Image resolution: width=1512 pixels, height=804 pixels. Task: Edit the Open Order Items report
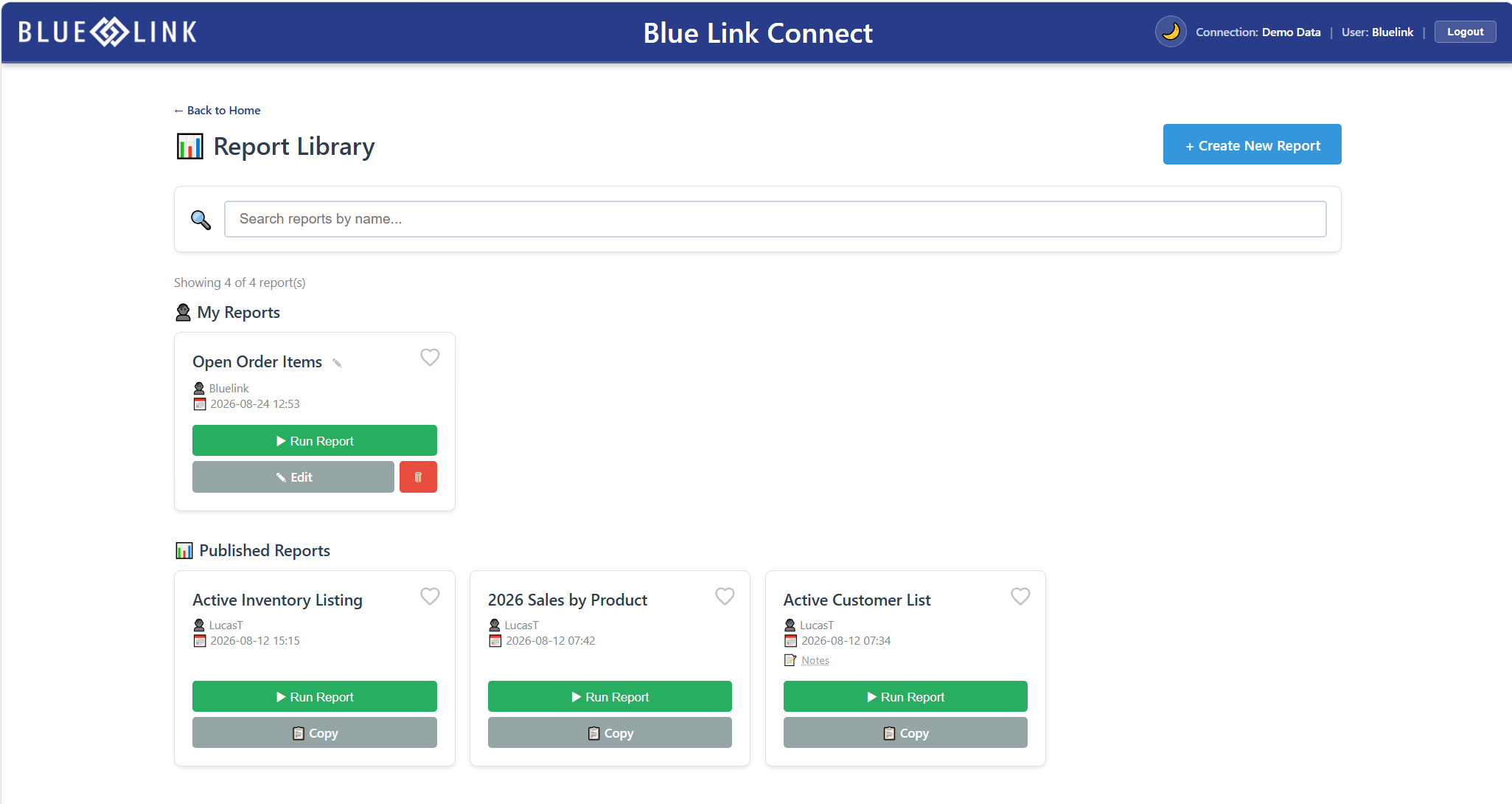(293, 476)
